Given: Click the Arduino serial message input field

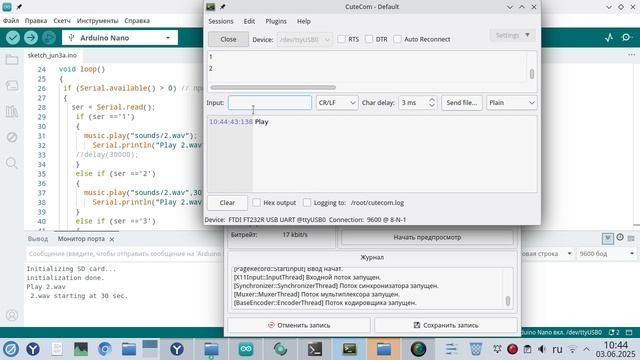Looking at the screenshot, I should 125,254.
